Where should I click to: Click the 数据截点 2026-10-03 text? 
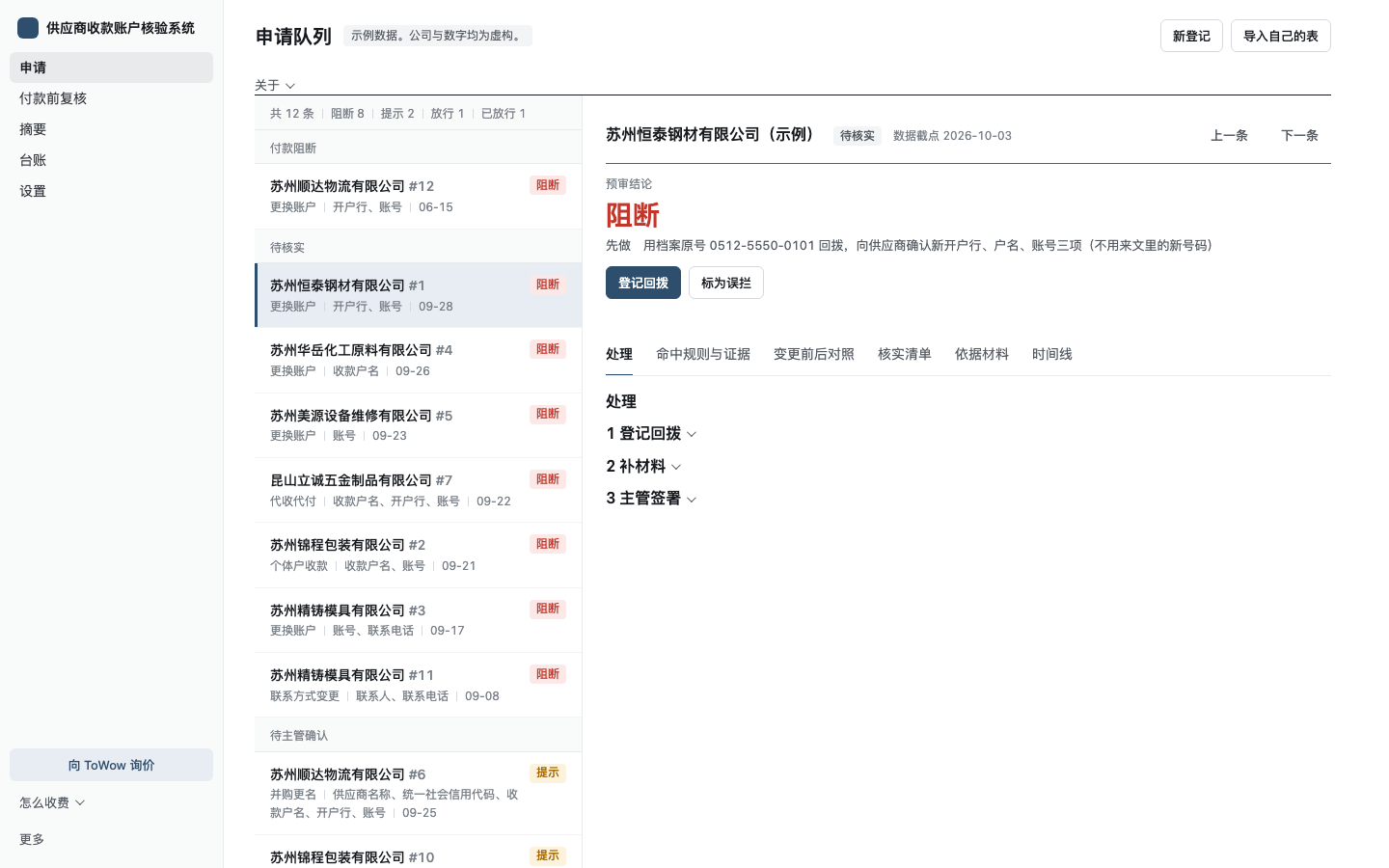point(952,136)
